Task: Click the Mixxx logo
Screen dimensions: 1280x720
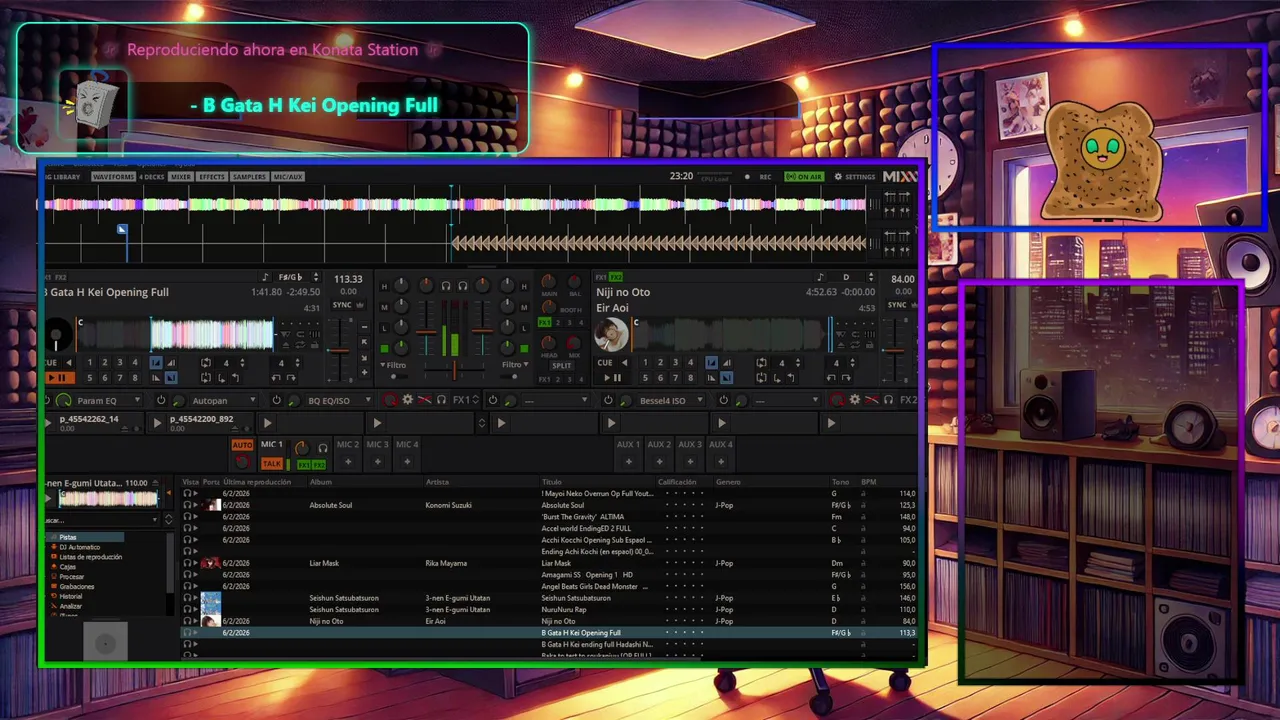Action: pyautogui.click(x=900, y=177)
